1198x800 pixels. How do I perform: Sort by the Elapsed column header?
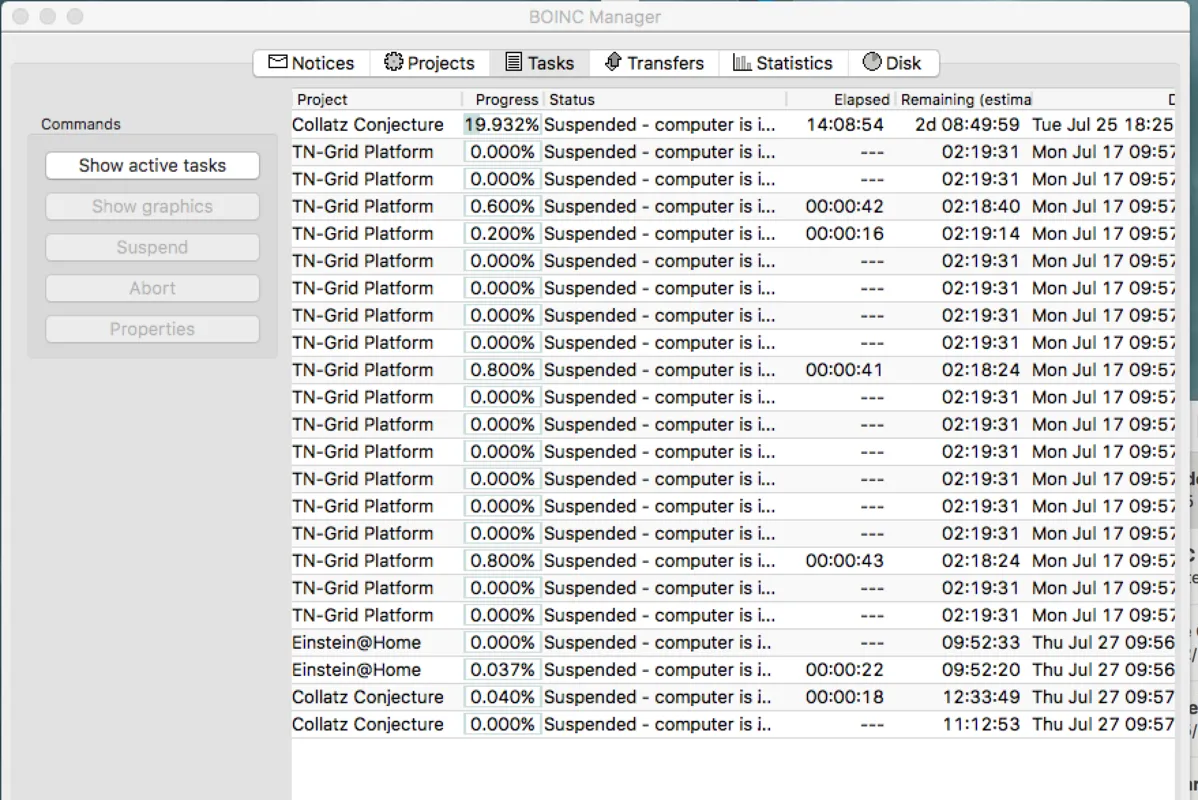point(840,99)
